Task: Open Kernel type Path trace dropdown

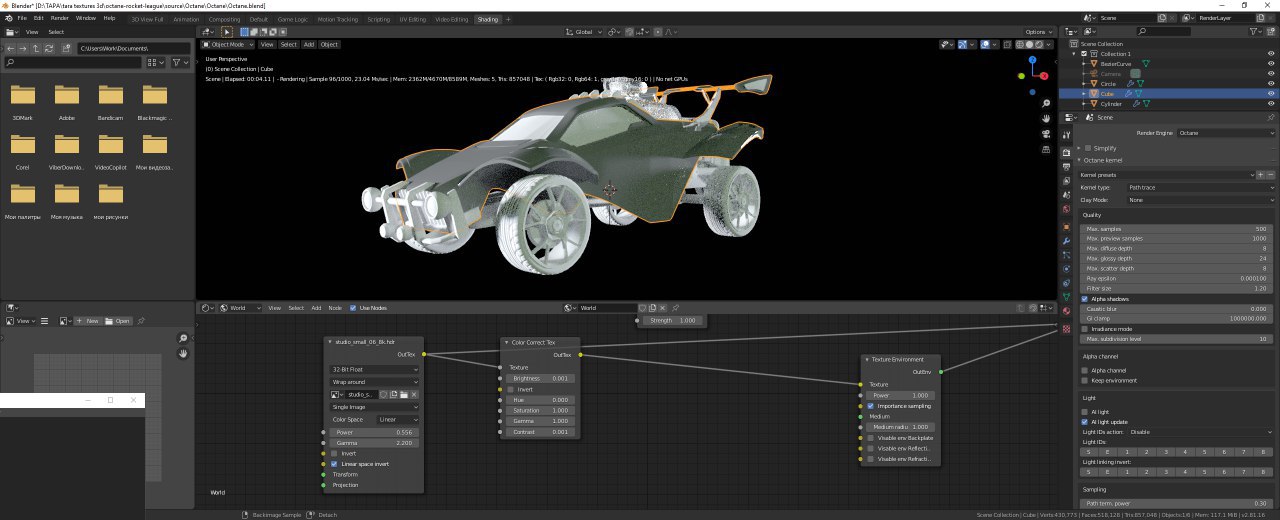Action: pyautogui.click(x=1200, y=187)
